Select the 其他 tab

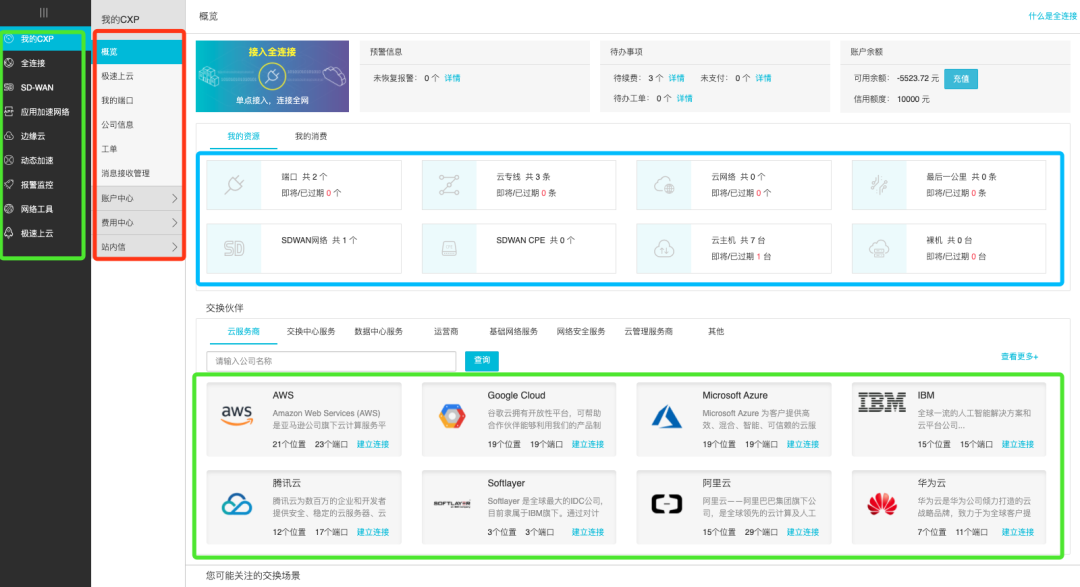click(x=716, y=331)
